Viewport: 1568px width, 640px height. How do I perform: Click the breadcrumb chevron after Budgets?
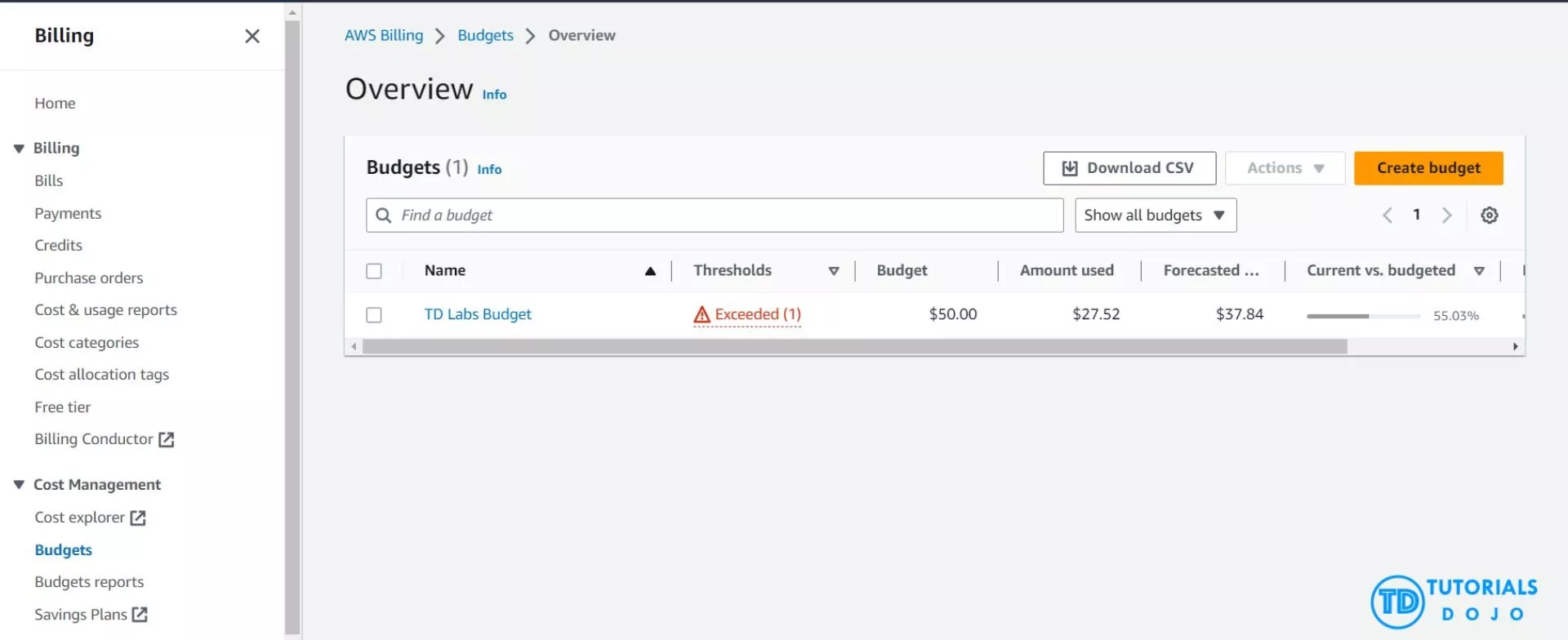click(531, 36)
